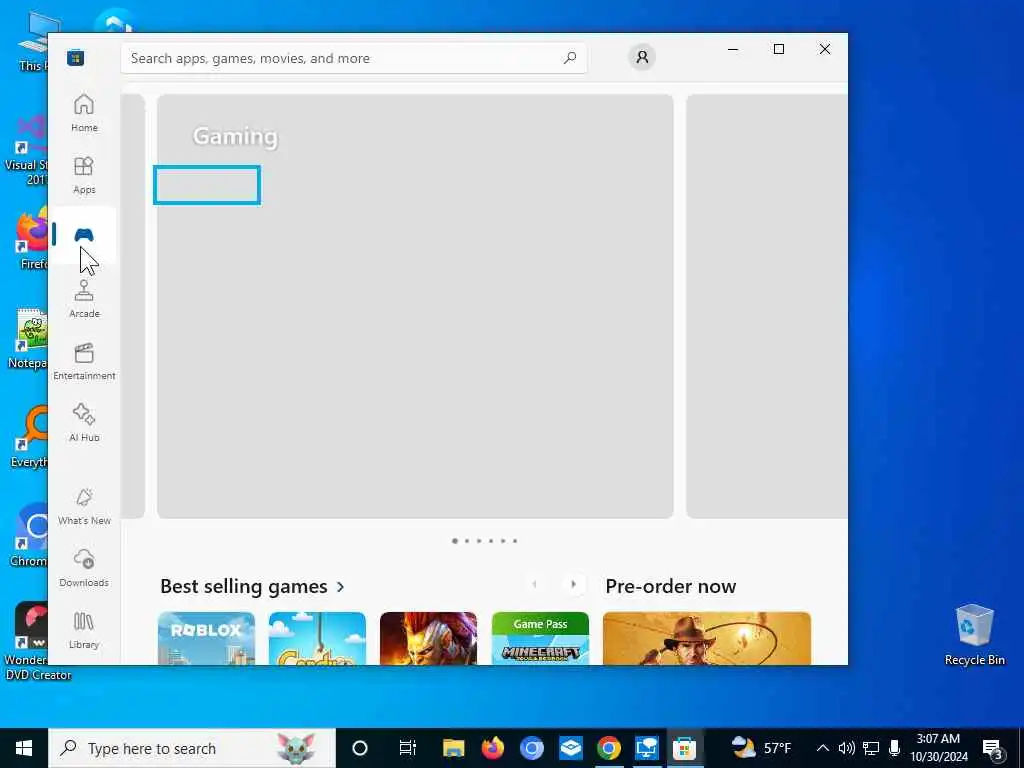Open Task View on the taskbar
Viewport: 1024px width, 768px height.
point(408,748)
